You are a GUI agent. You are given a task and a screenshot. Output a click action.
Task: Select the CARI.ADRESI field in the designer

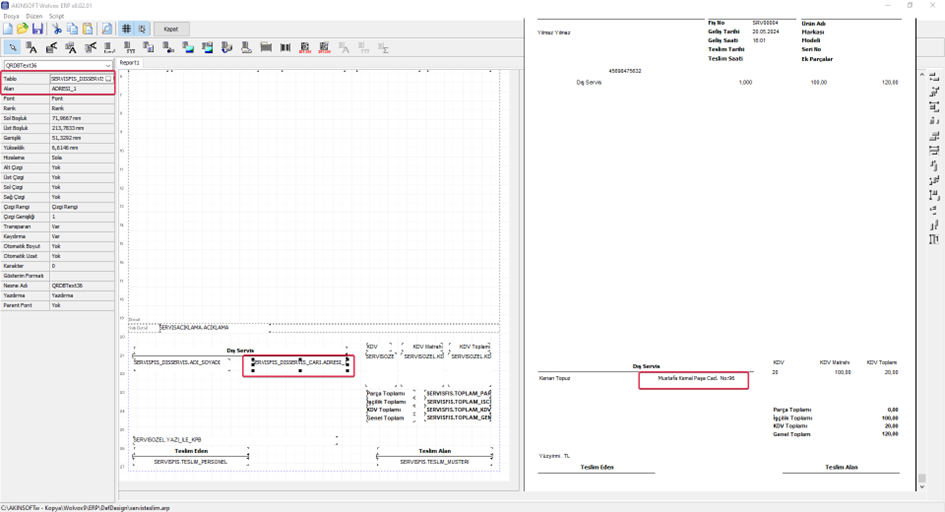pyautogui.click(x=300, y=363)
